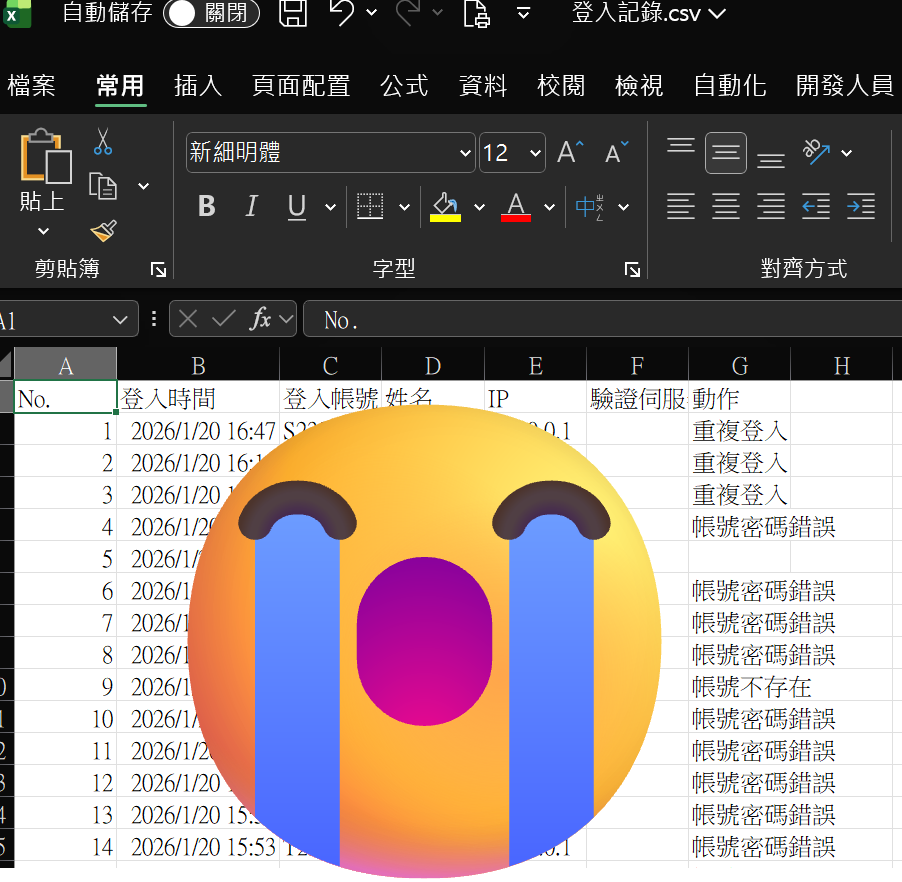Click the Decrease Font Size icon
This screenshot has height=882, width=902.
(x=617, y=152)
